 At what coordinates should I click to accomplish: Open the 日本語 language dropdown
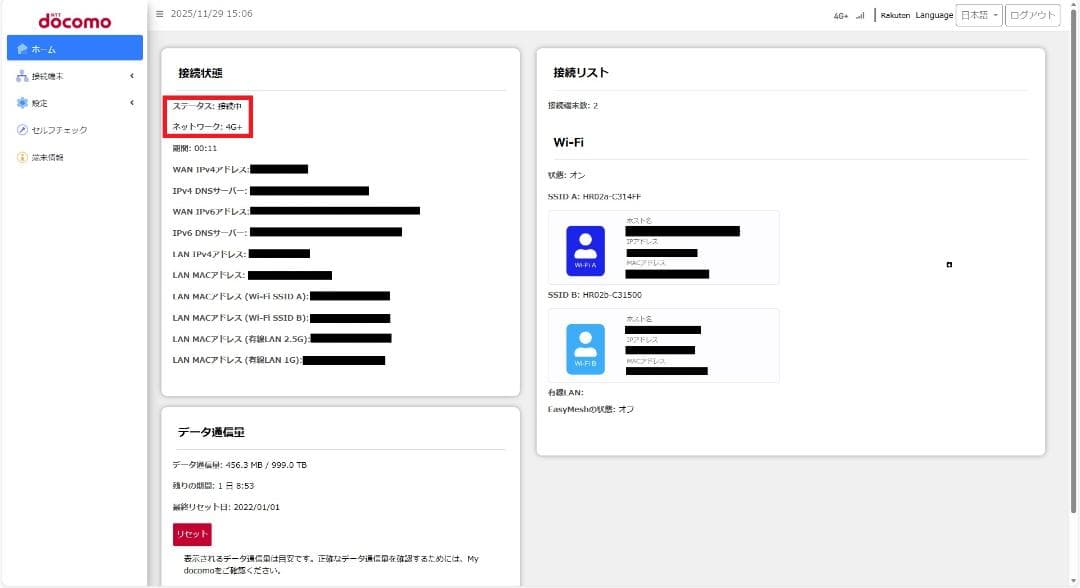(981, 15)
